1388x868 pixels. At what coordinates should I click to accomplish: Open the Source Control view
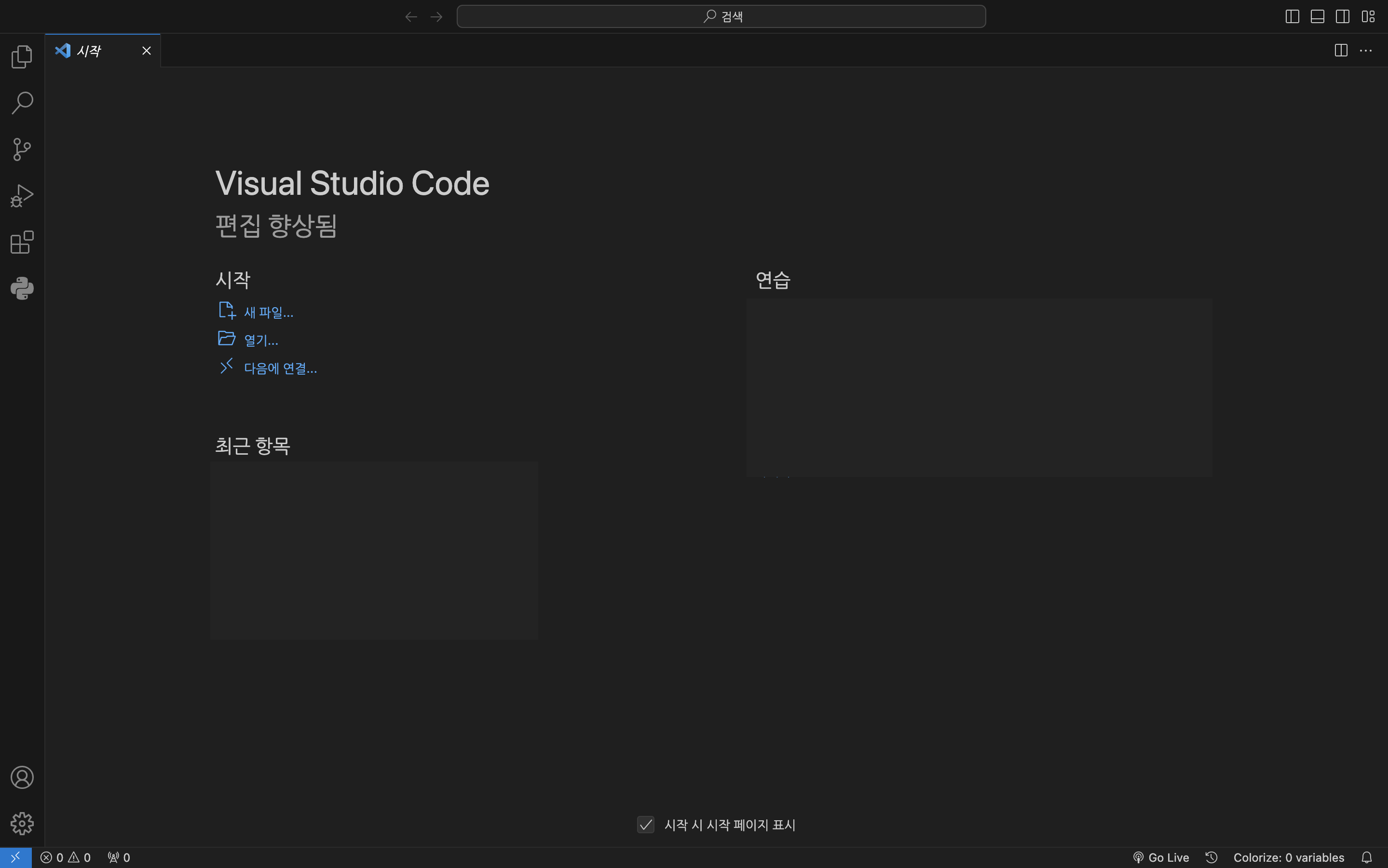(22, 149)
